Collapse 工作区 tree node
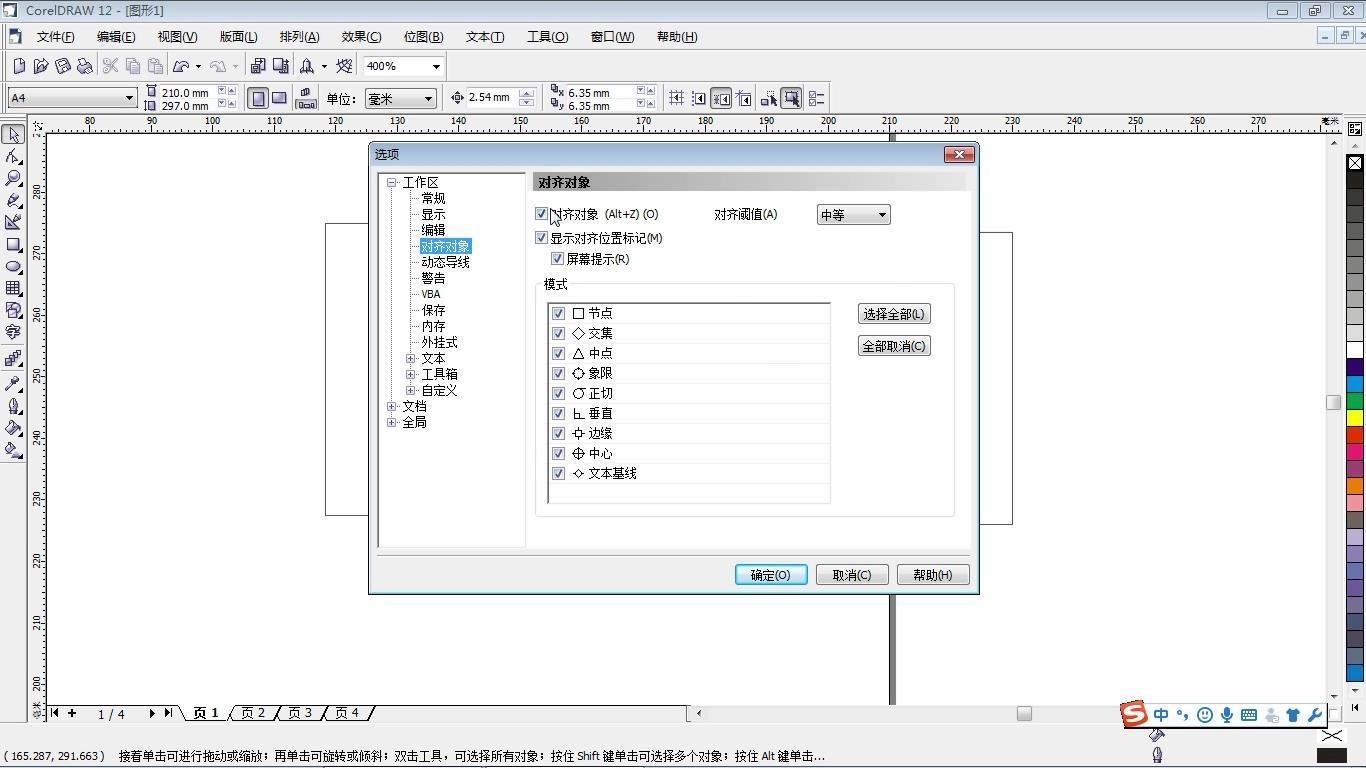 pos(392,183)
